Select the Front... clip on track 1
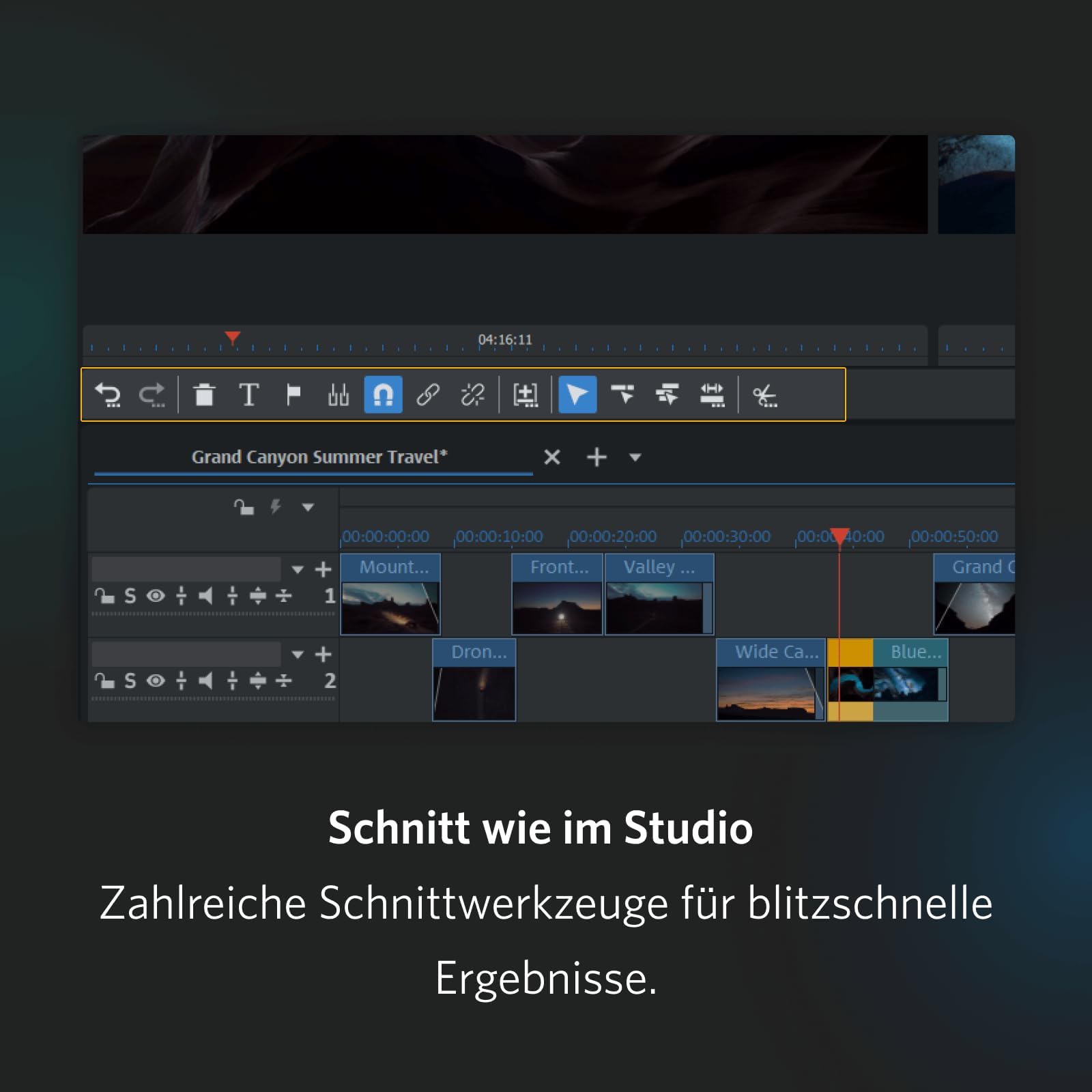 [x=557, y=594]
